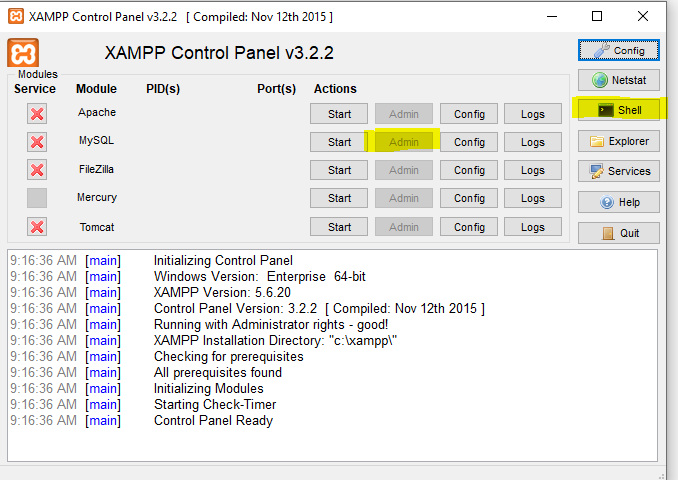Click the 'All prerequisites found' log line
The height and width of the screenshot is (480, 678).
coord(218,372)
